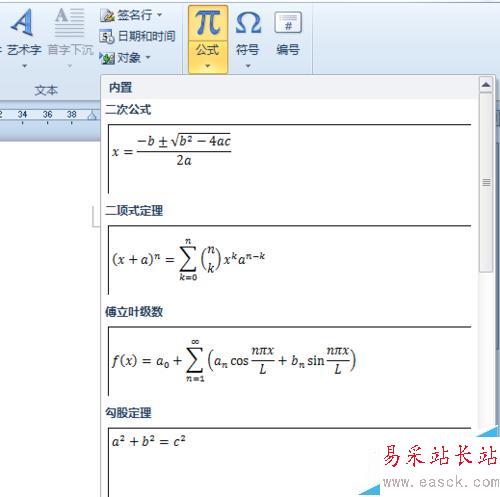500x497 pixels.
Task: Click the 勾股定理 heading text
Action: 128,413
